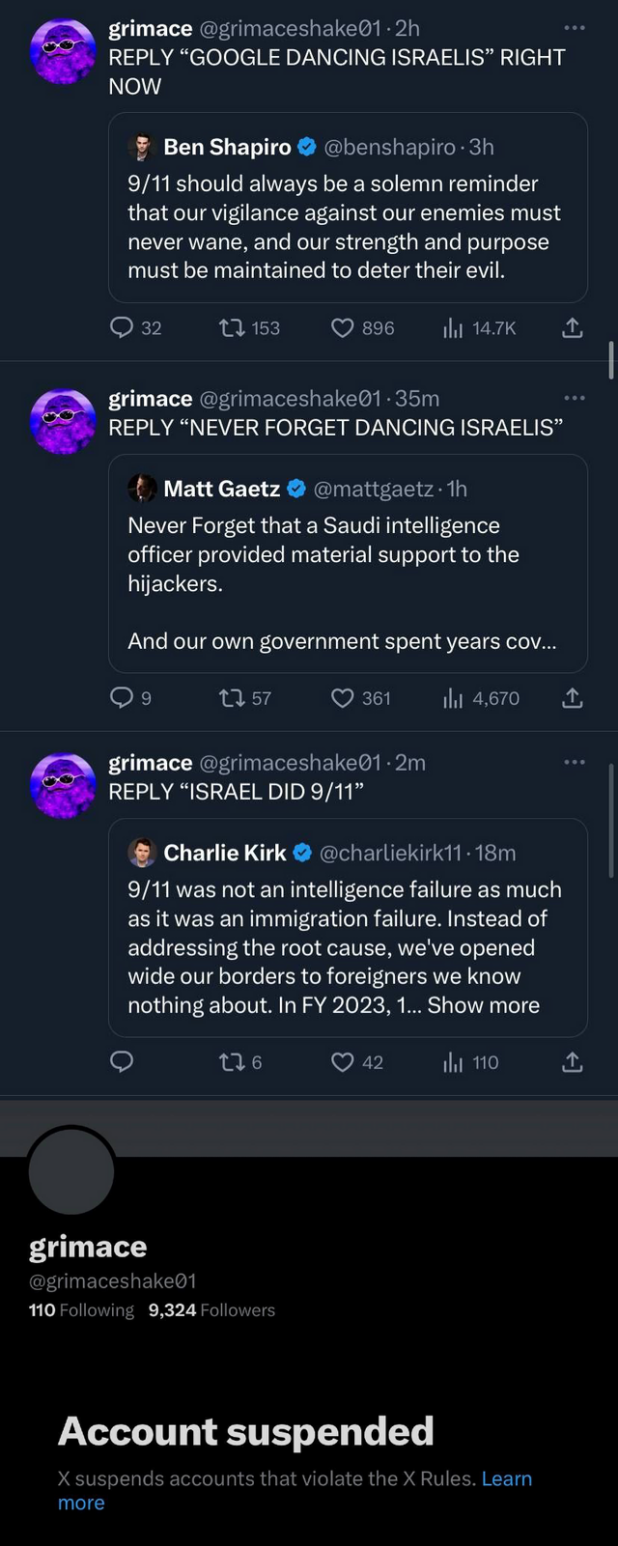View analytics showing 4,670 views
This screenshot has width=618, height=1546.
(x=481, y=698)
